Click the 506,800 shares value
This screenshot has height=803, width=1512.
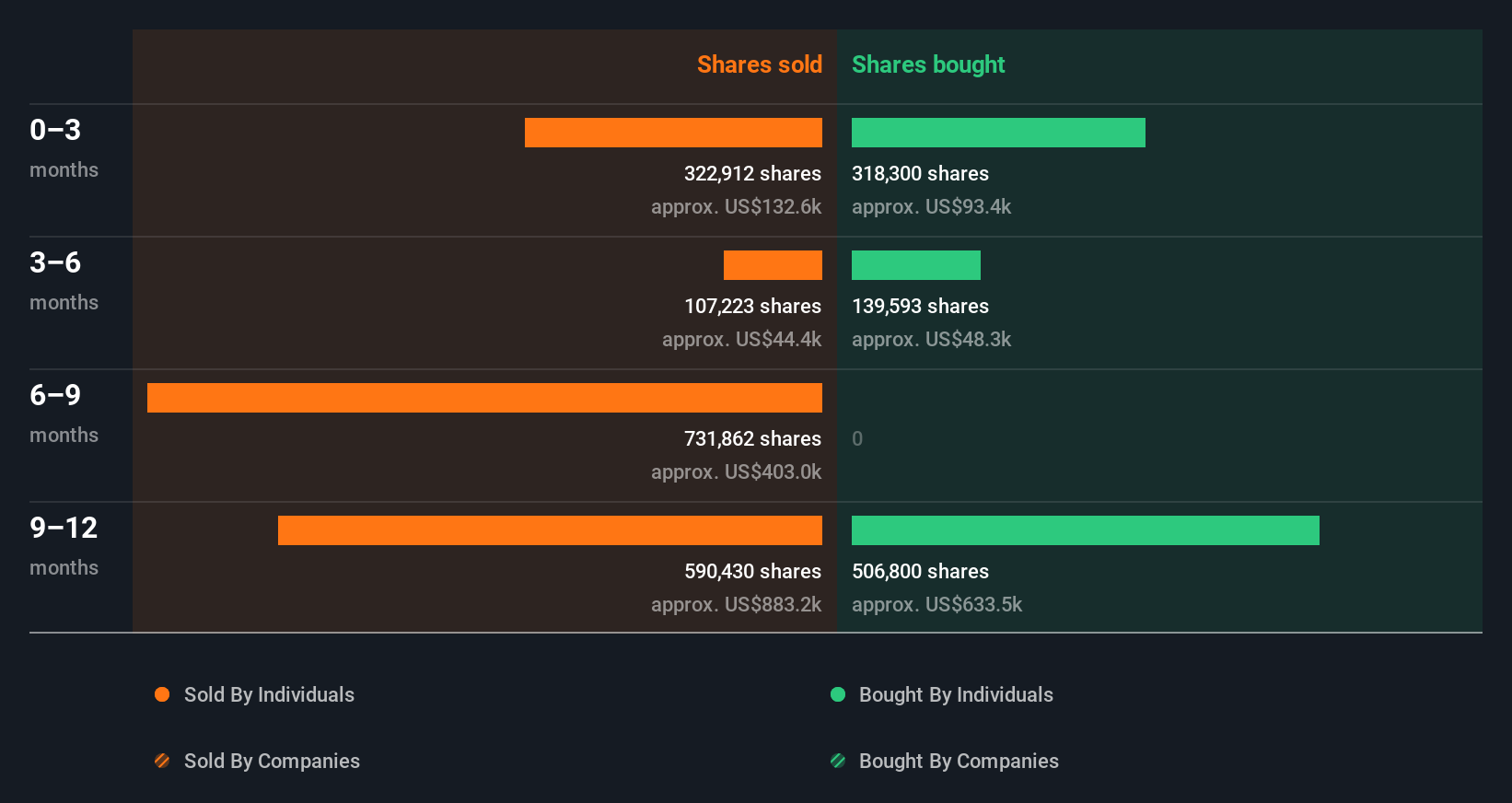[920, 571]
